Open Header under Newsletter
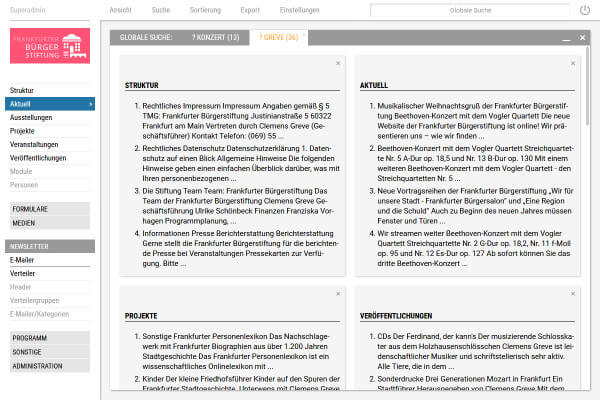Screen dimensions: 600x400 coord(50,287)
